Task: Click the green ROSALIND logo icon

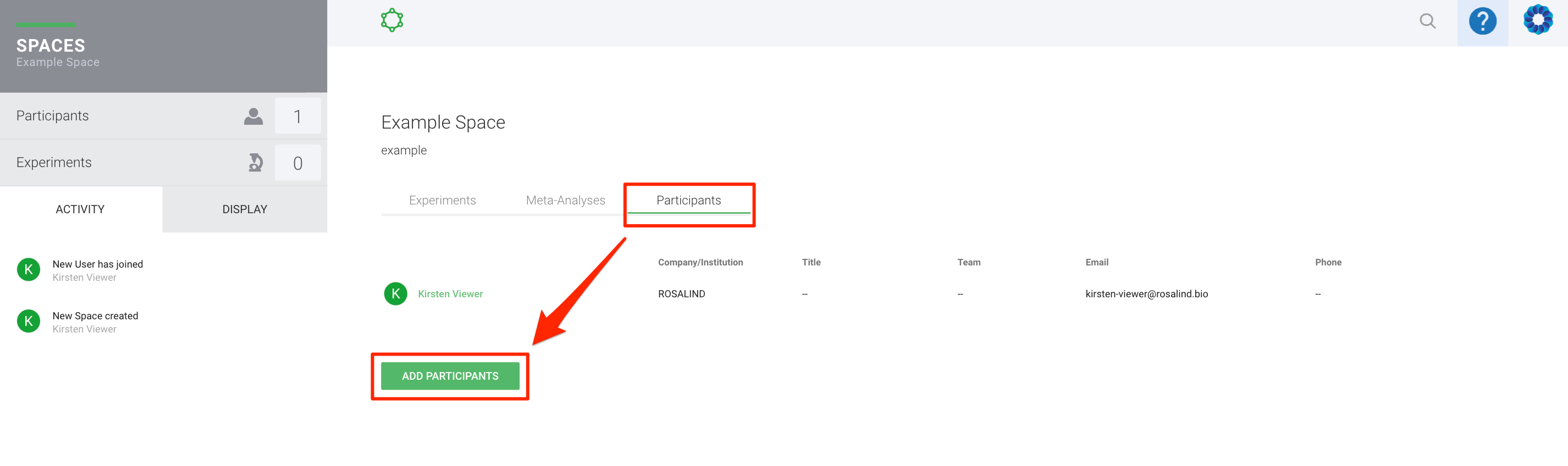Action: pyautogui.click(x=391, y=20)
